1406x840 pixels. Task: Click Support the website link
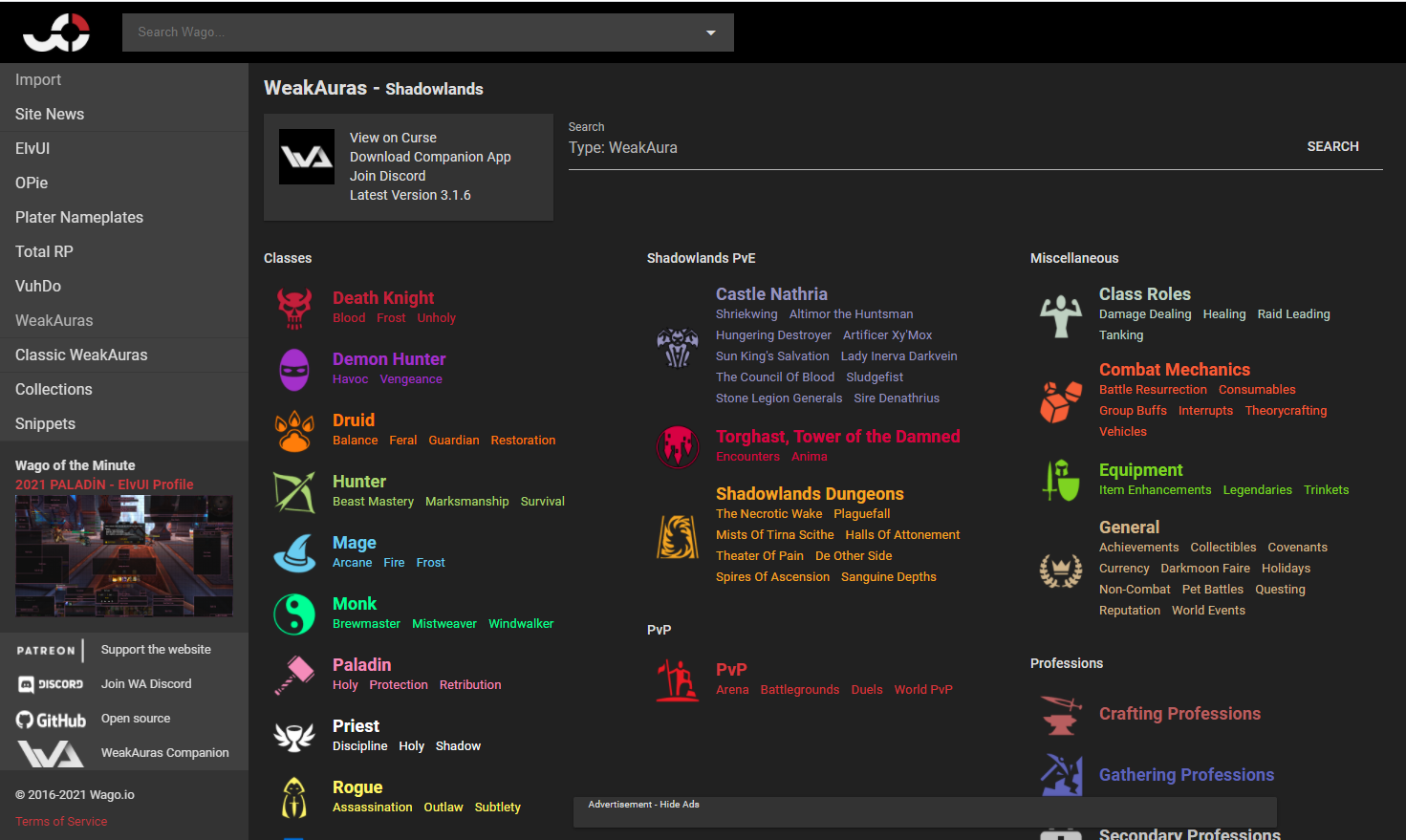tap(156, 650)
